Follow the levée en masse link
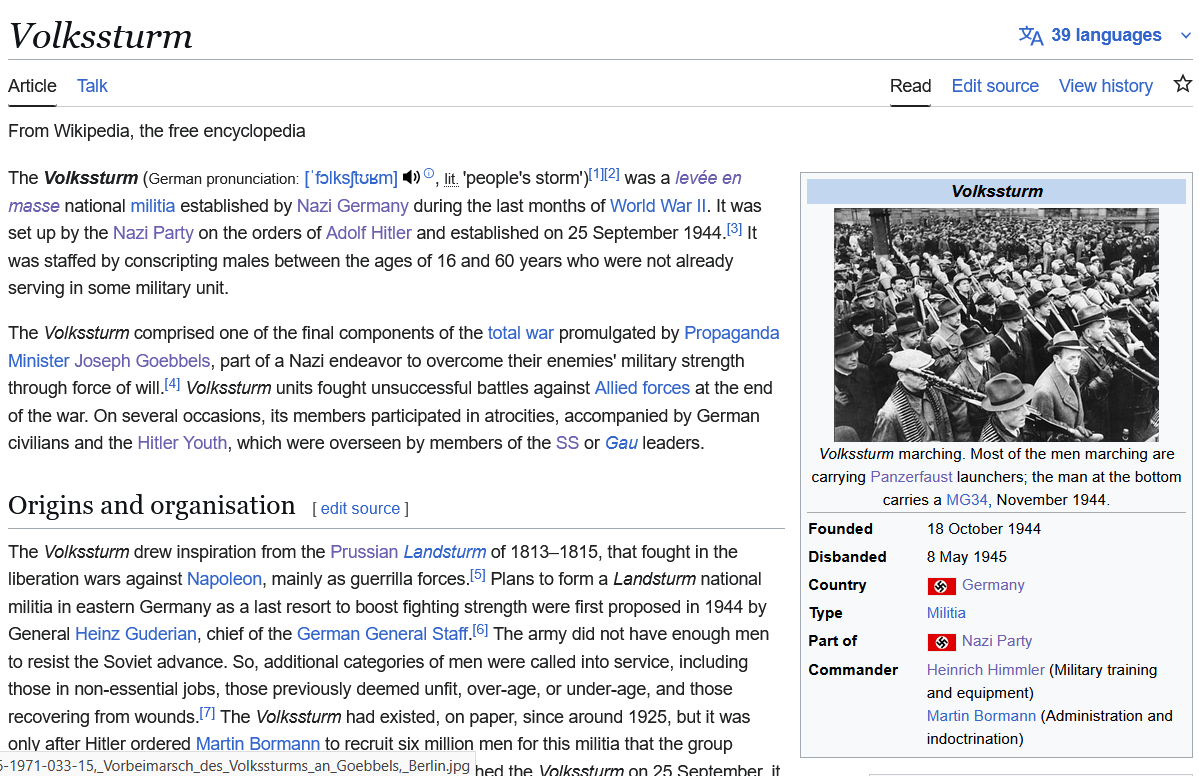This screenshot has width=1199, height=776. pos(708,178)
